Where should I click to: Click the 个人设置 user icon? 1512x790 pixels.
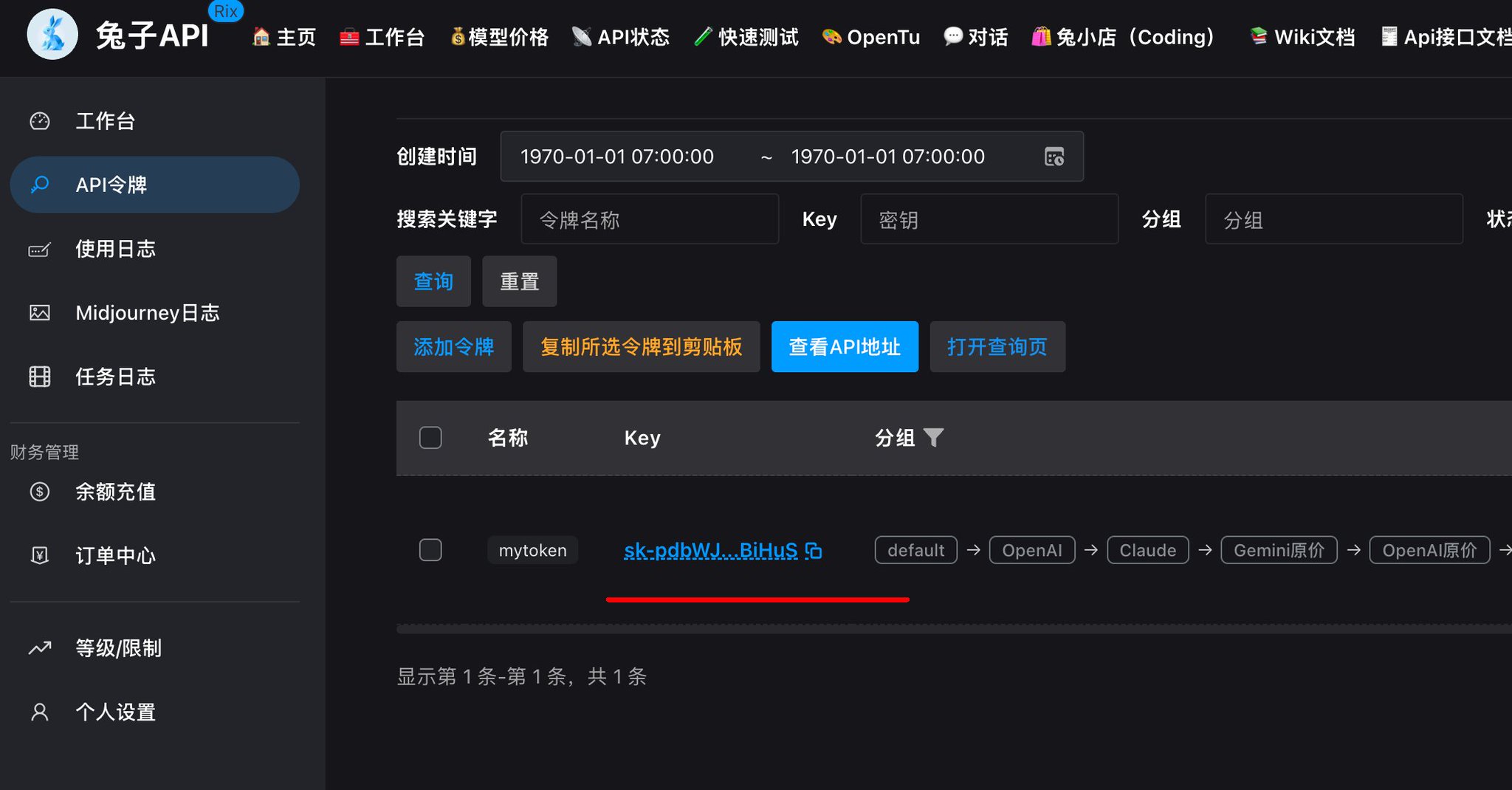[40, 712]
